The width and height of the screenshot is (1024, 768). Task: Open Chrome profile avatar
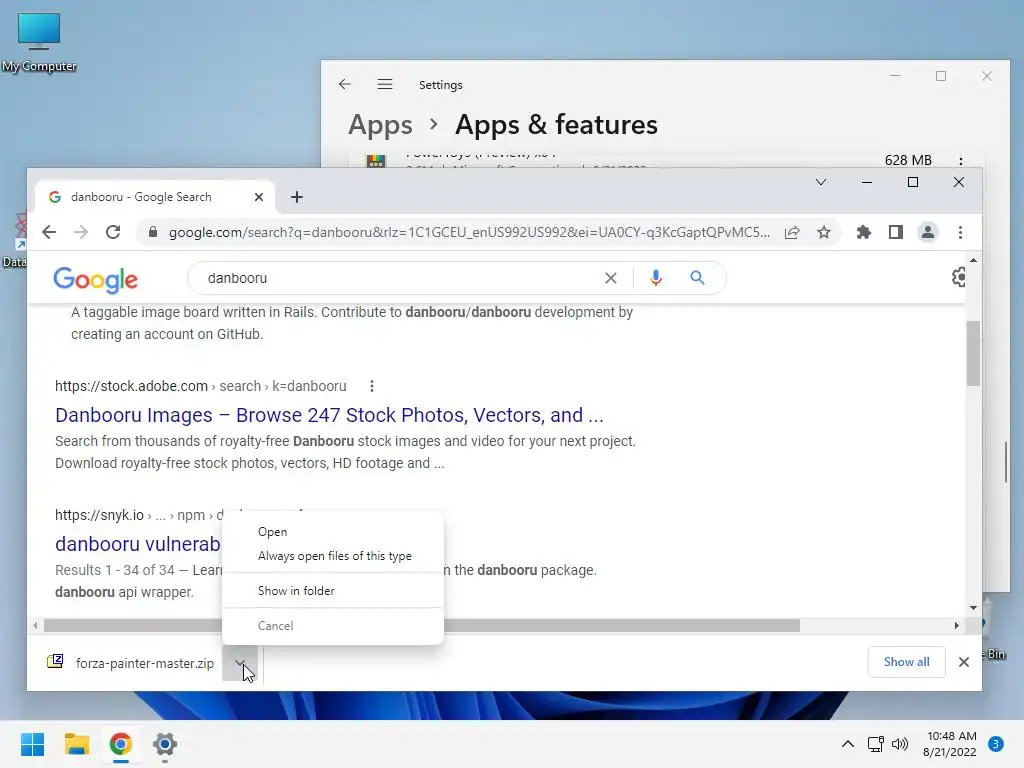click(927, 232)
